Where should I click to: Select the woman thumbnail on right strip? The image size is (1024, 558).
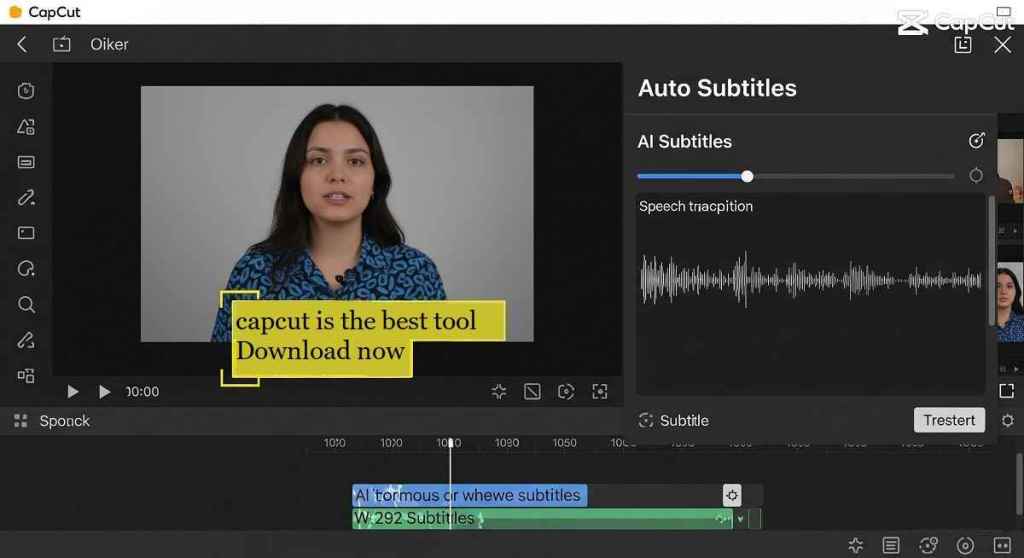click(x=1010, y=301)
